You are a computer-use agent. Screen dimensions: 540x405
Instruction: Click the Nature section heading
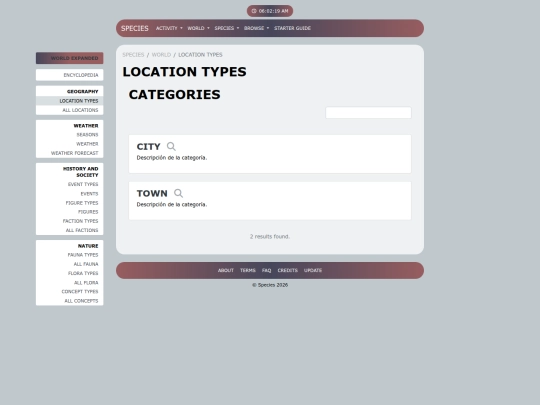(x=88, y=246)
